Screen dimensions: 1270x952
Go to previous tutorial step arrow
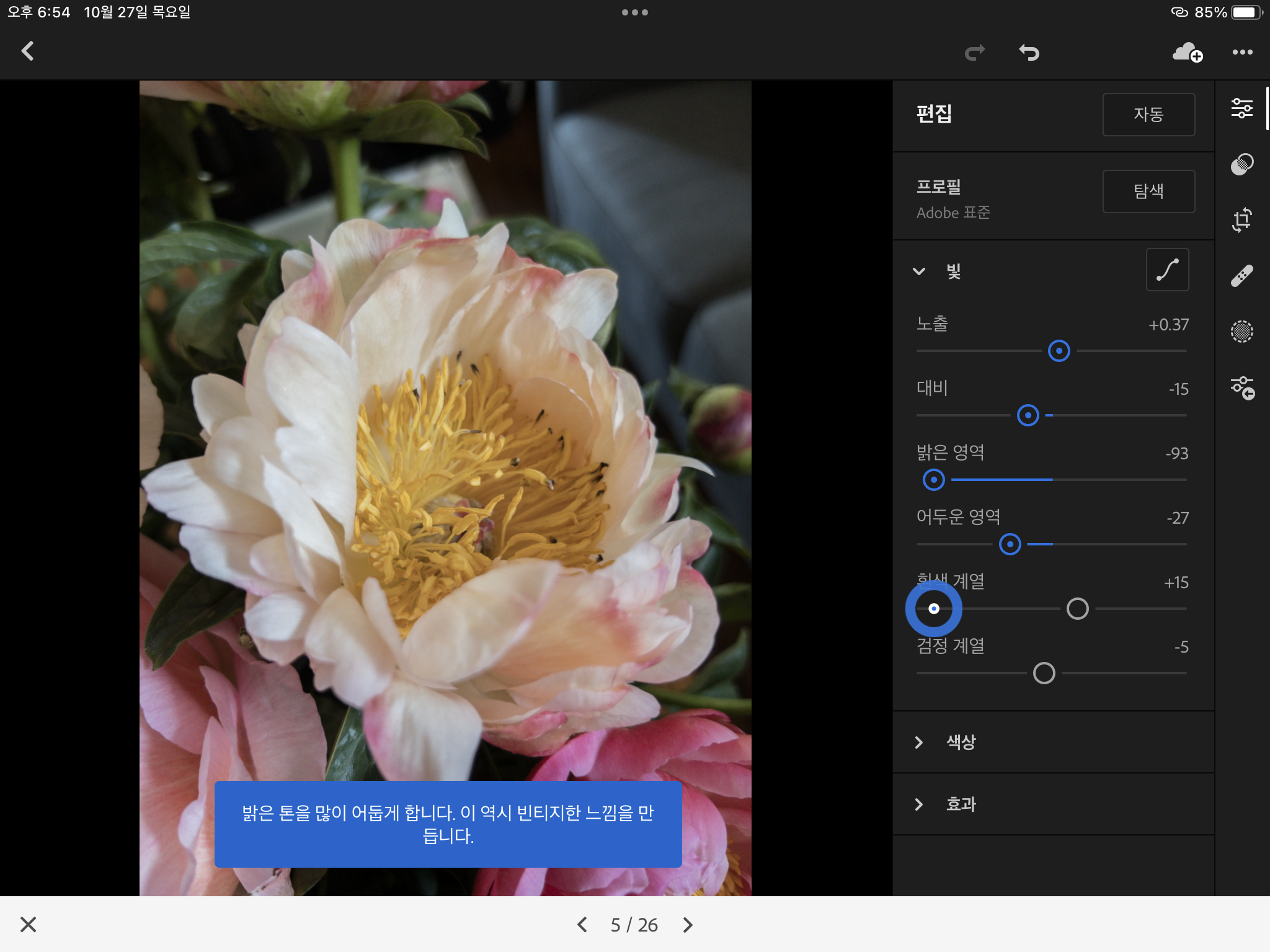pos(582,925)
